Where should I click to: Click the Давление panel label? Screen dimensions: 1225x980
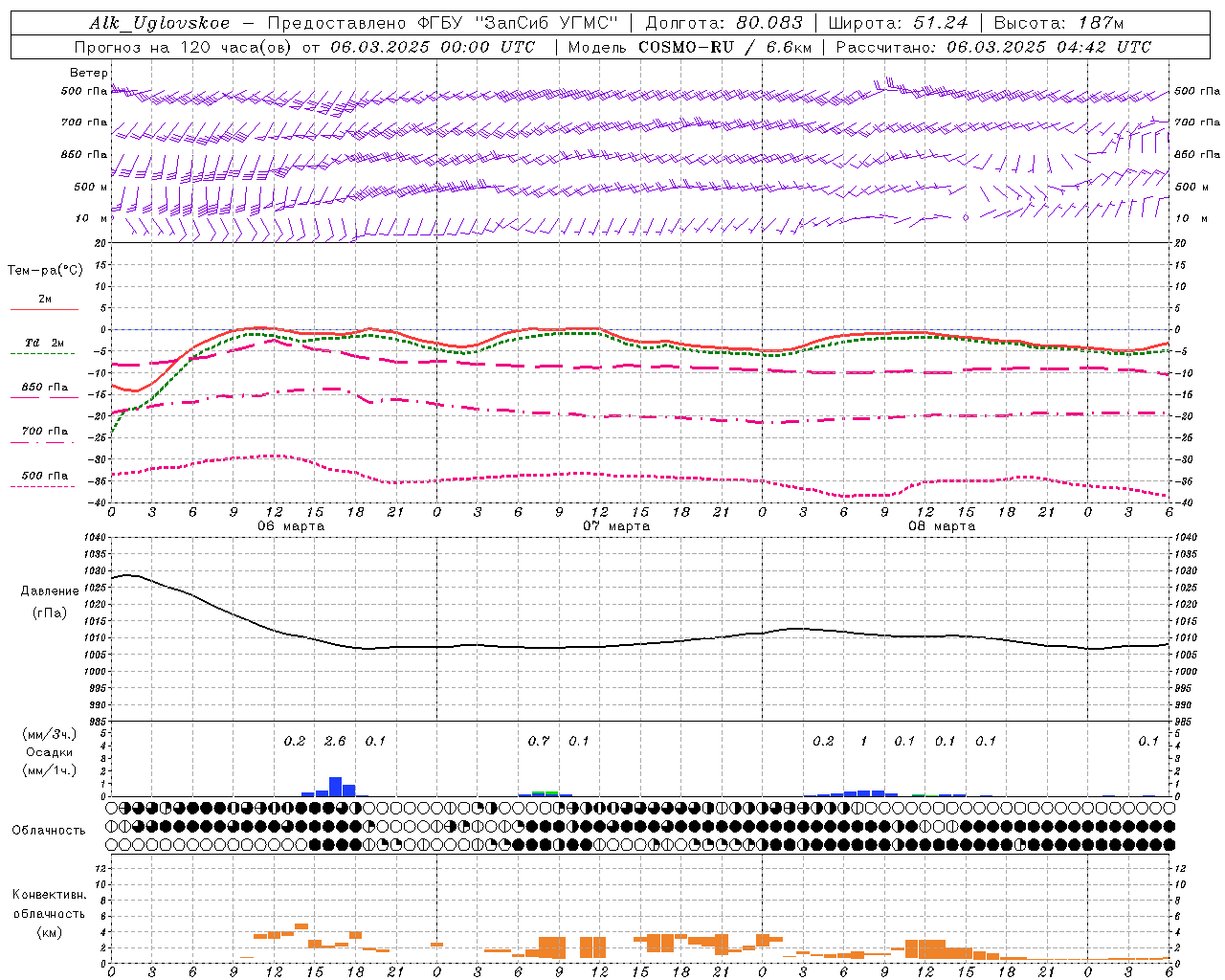pos(50,591)
